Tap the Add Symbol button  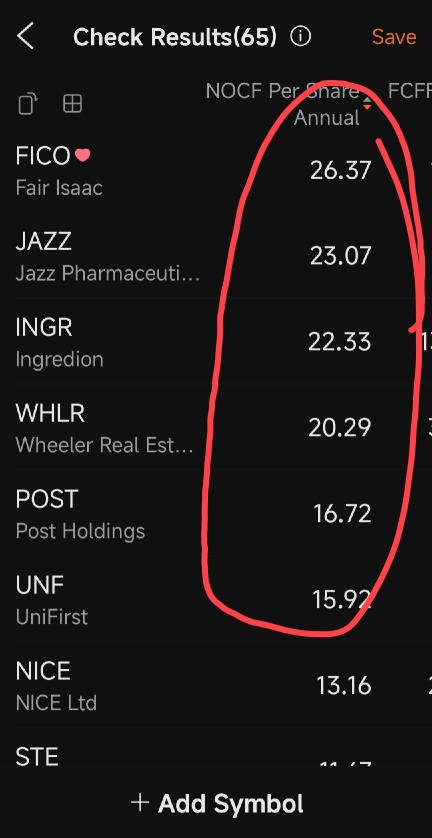pos(217,803)
